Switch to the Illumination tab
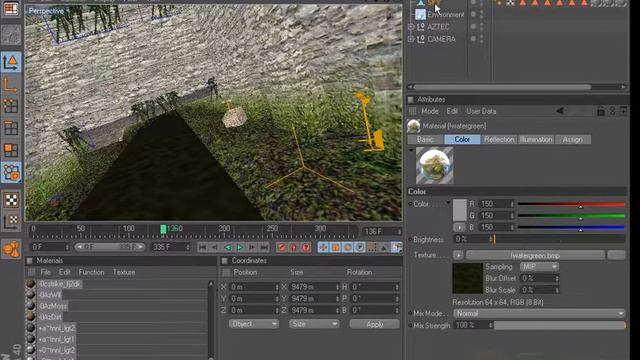Screen dimensions: 640x360 pyautogui.click(x=536, y=139)
